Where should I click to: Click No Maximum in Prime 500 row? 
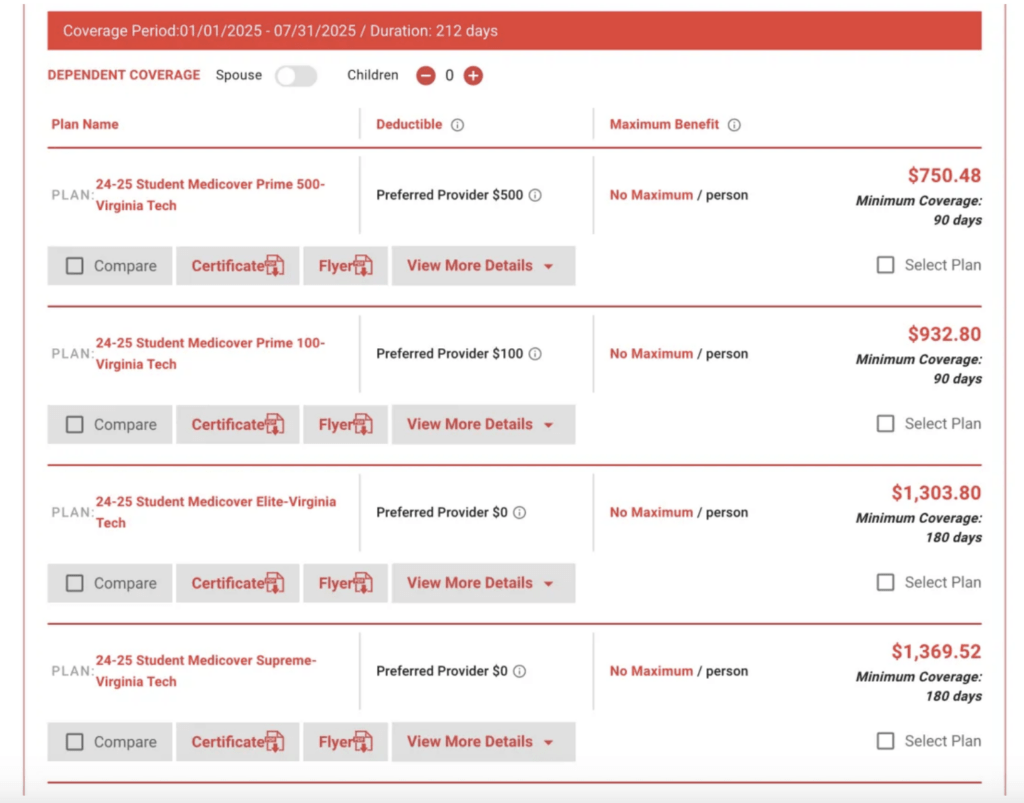pyautogui.click(x=651, y=195)
